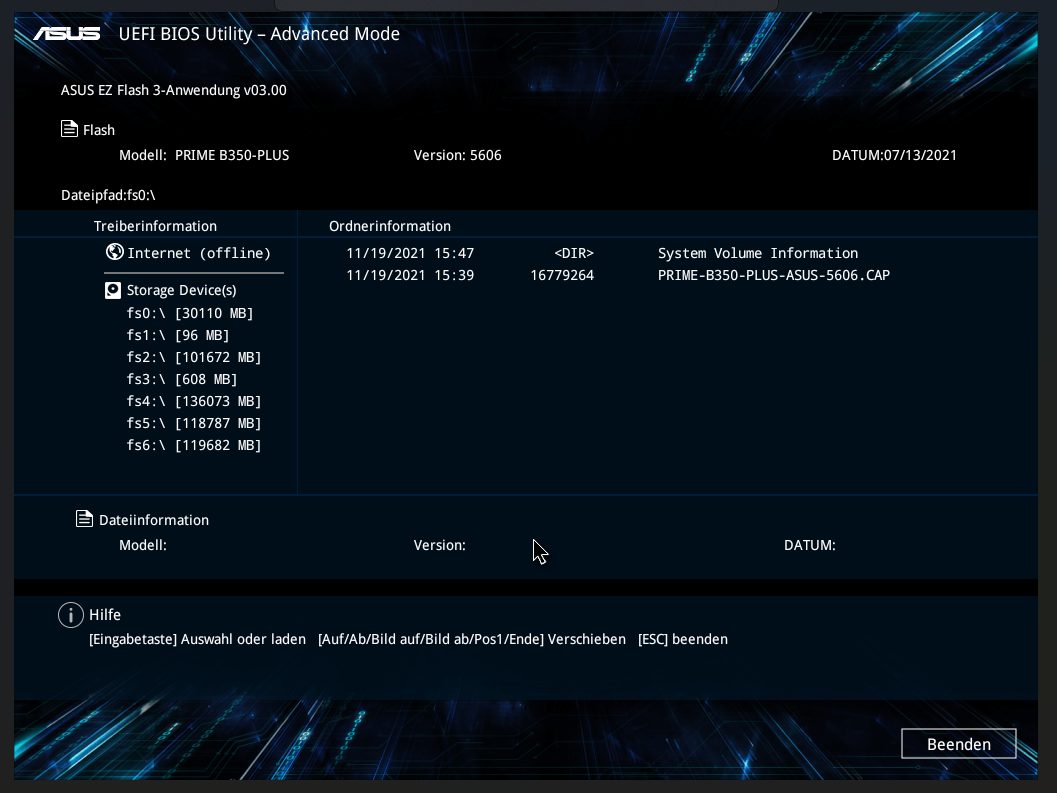Screen dimensions: 1057x793
Task: Click the Dateiinformation document icon
Action: point(84,519)
